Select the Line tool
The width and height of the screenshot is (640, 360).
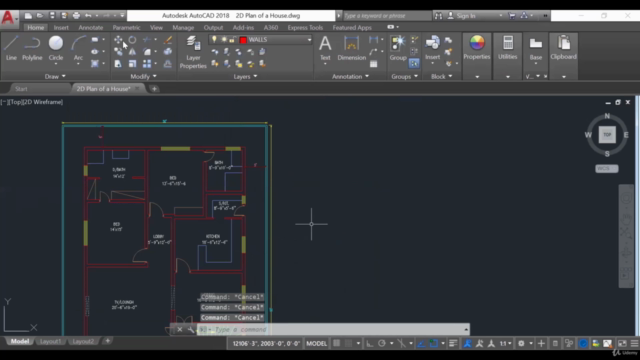point(11,48)
